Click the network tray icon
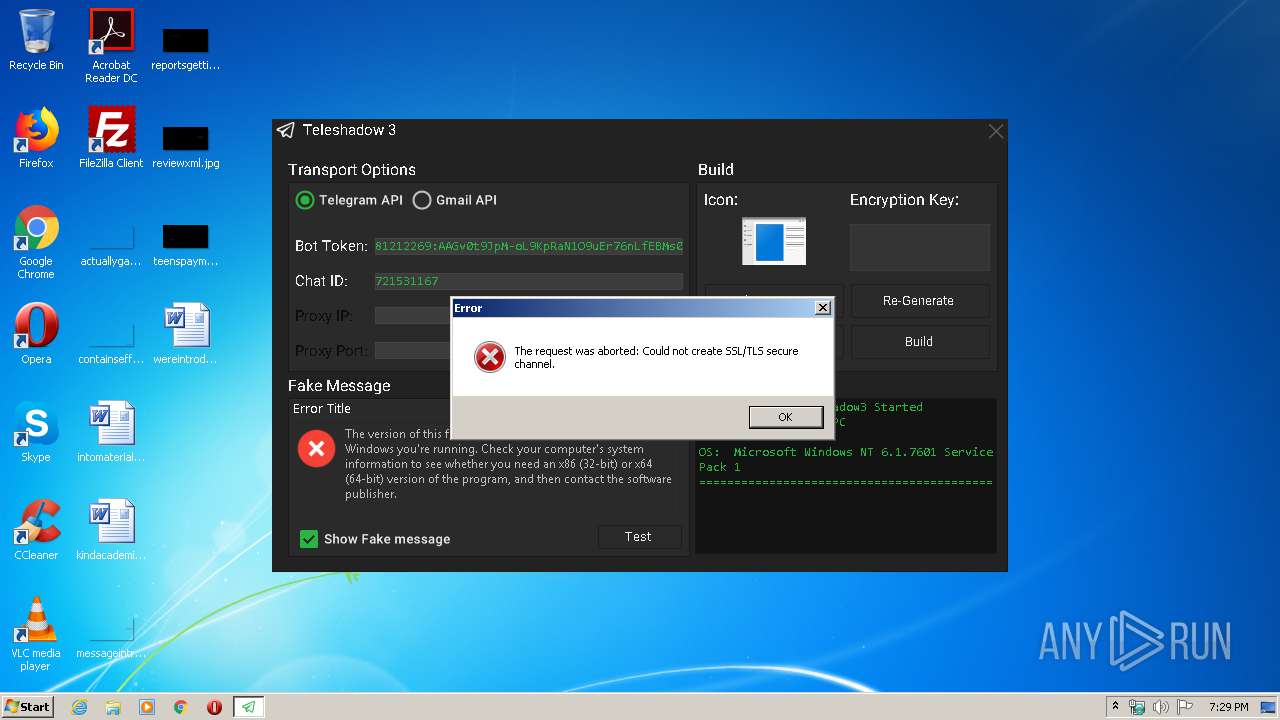 click(x=1137, y=707)
